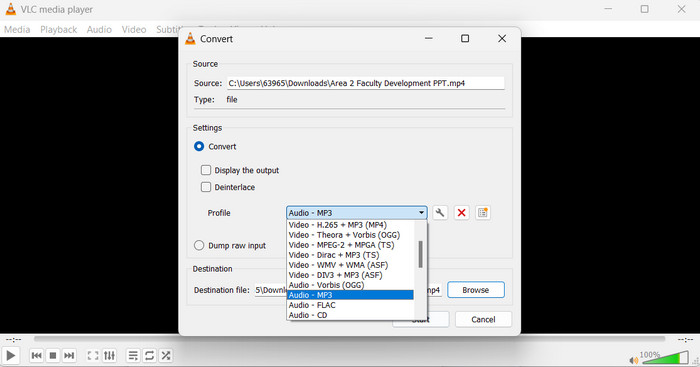This screenshot has height=367, width=700.
Task: Open the Playback menu
Action: click(x=58, y=29)
